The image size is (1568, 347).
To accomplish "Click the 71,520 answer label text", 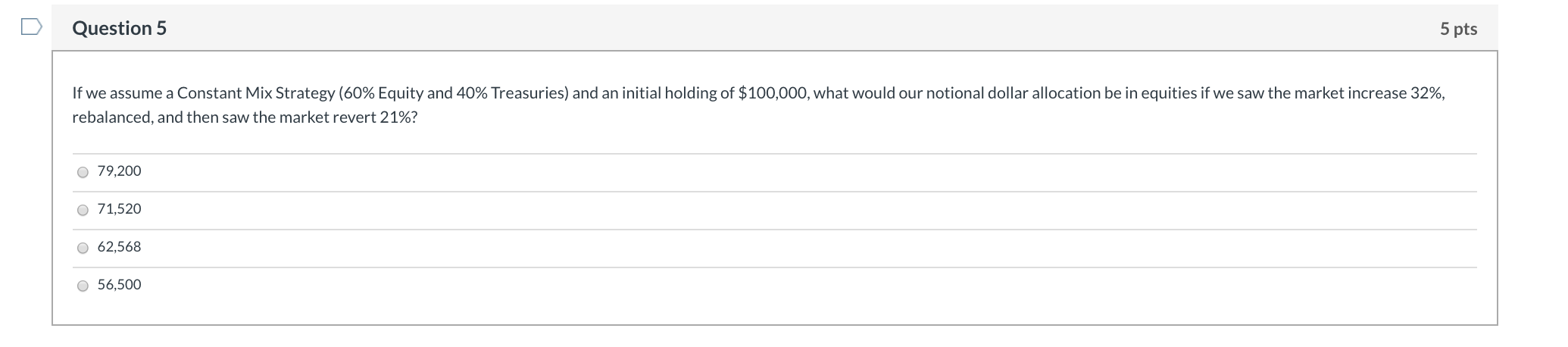I will coord(119,209).
